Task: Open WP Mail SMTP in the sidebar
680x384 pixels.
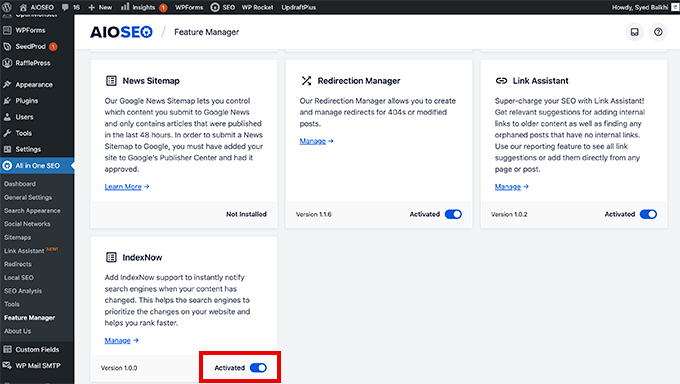Action: 37,366
